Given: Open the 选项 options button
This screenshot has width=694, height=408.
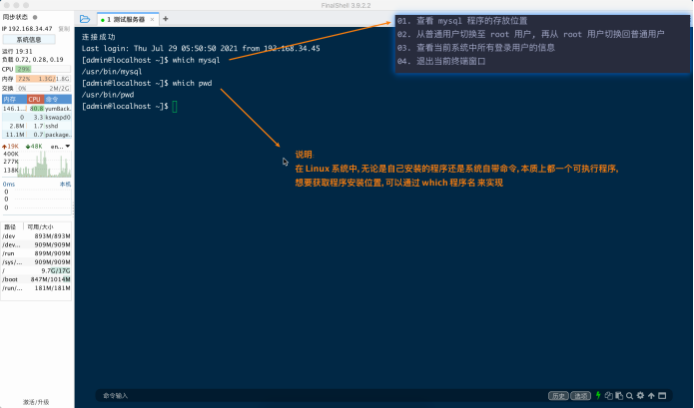Looking at the screenshot, I should point(580,396).
